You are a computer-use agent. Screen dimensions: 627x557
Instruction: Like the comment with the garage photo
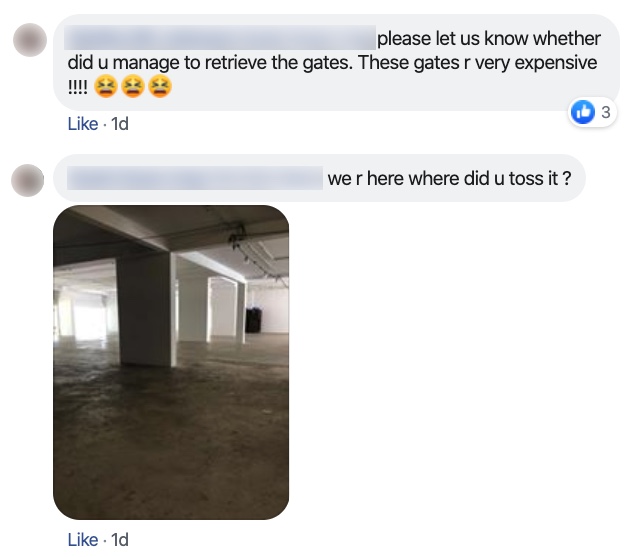[x=83, y=540]
